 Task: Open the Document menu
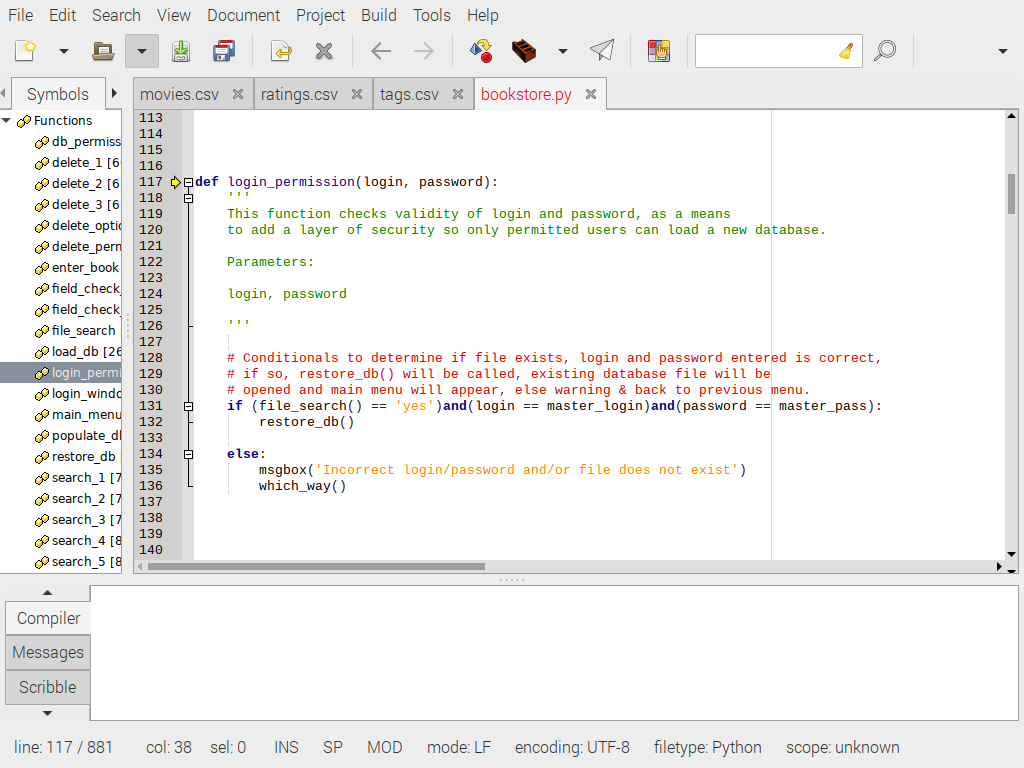pyautogui.click(x=244, y=15)
